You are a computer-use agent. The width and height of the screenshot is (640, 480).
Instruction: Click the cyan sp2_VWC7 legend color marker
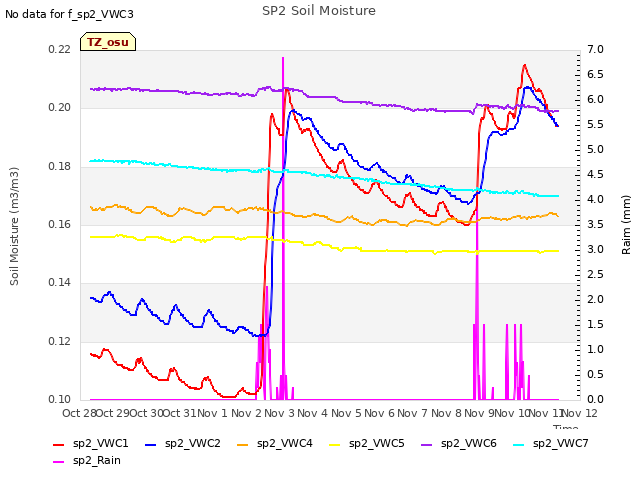point(519,444)
